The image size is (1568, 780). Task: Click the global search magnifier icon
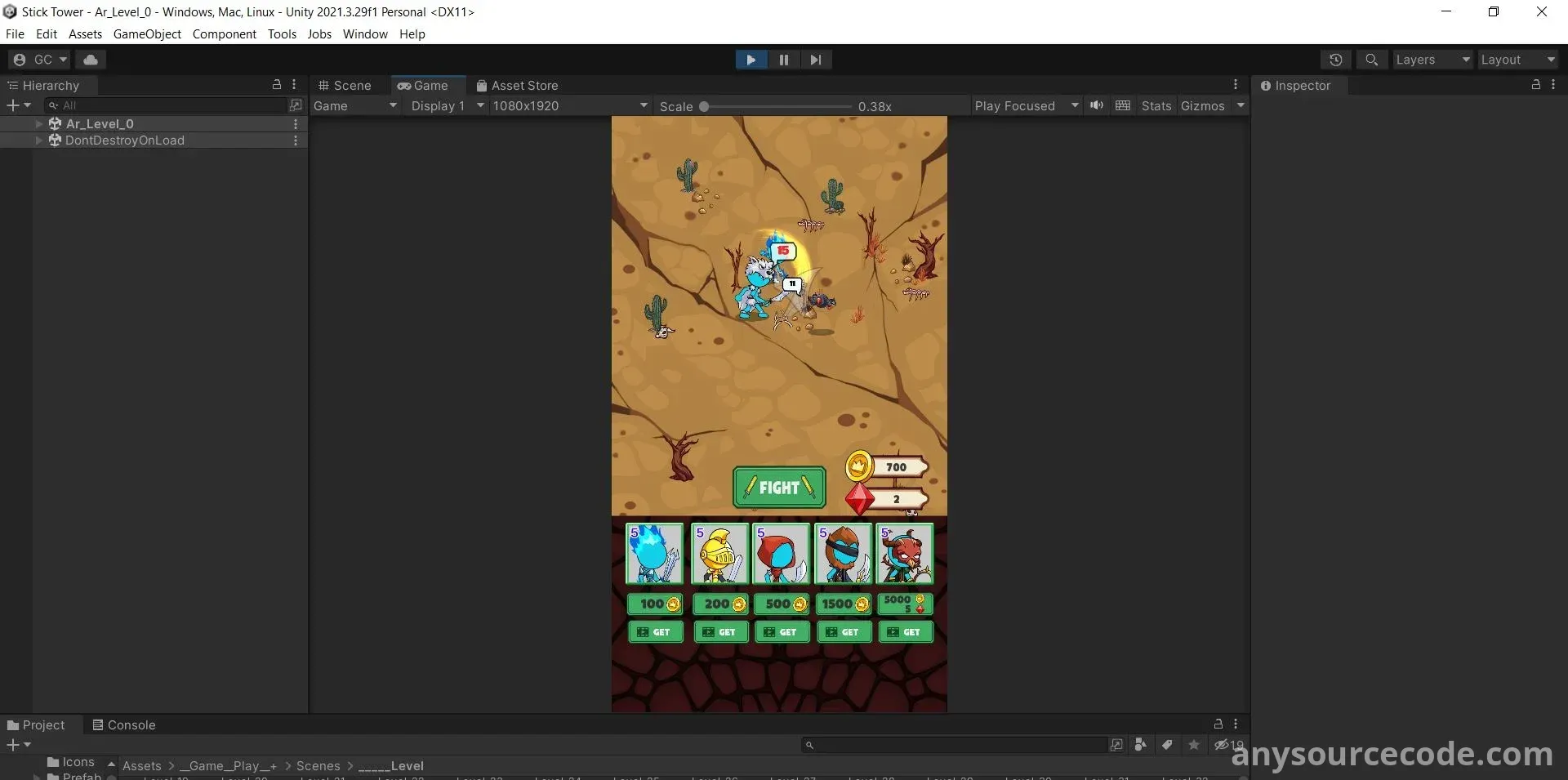tap(1372, 60)
